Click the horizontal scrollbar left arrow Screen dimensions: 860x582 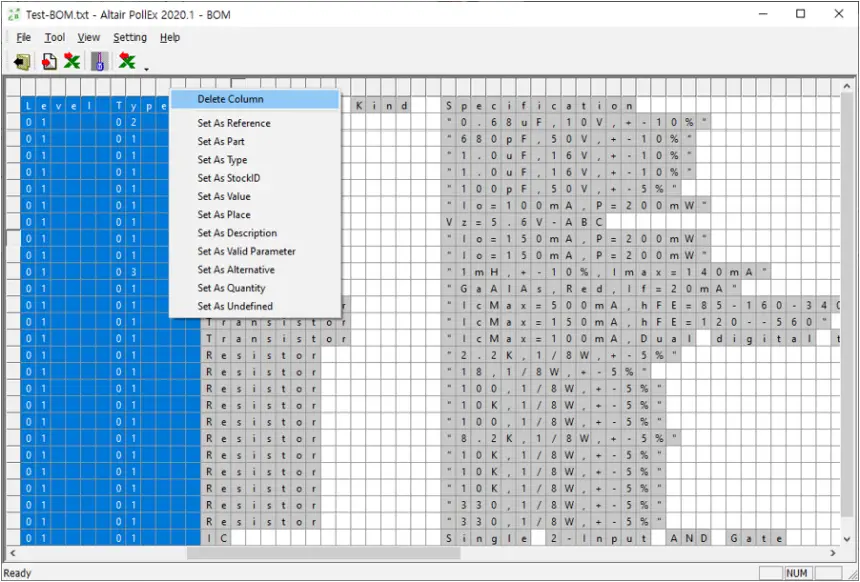(x=12, y=553)
